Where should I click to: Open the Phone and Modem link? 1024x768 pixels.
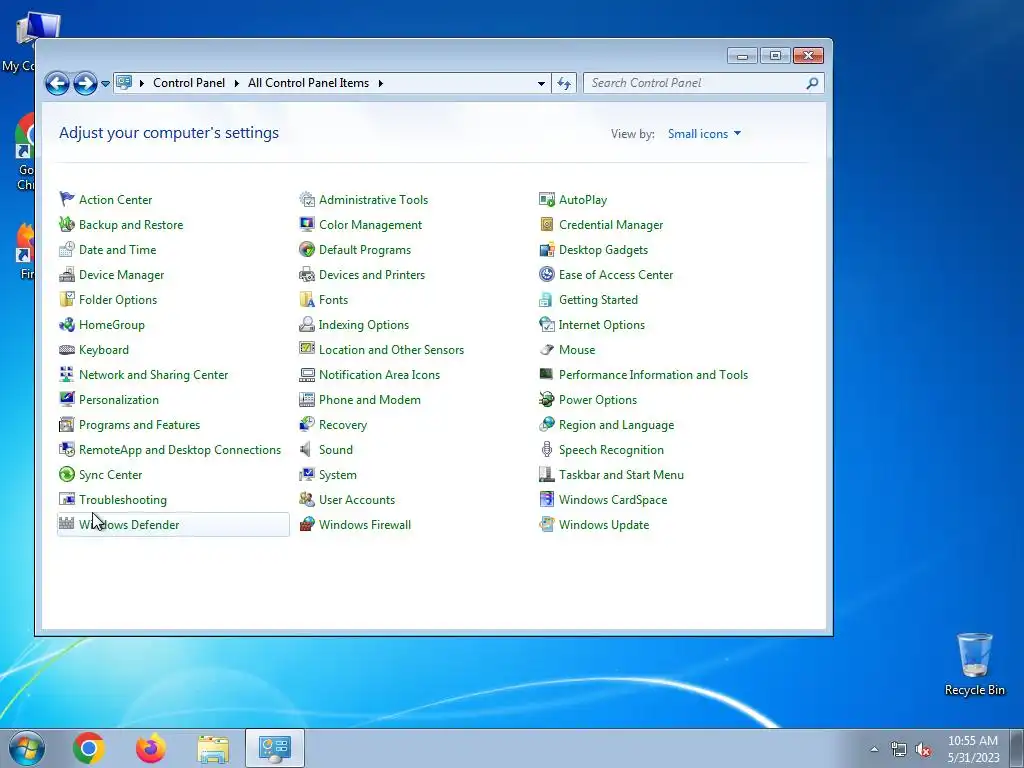pyautogui.click(x=370, y=400)
